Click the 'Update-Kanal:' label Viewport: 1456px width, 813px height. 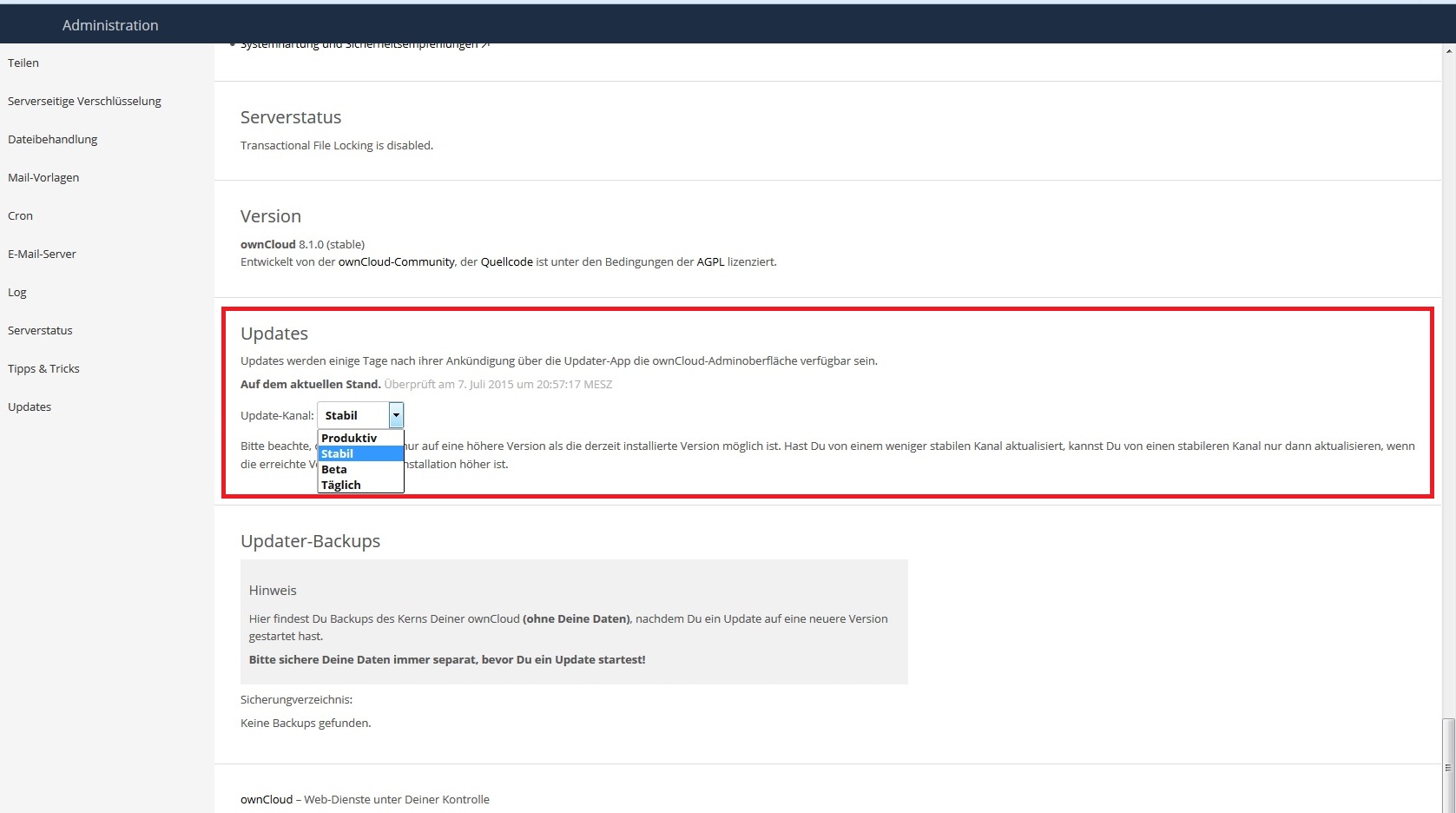click(x=277, y=415)
